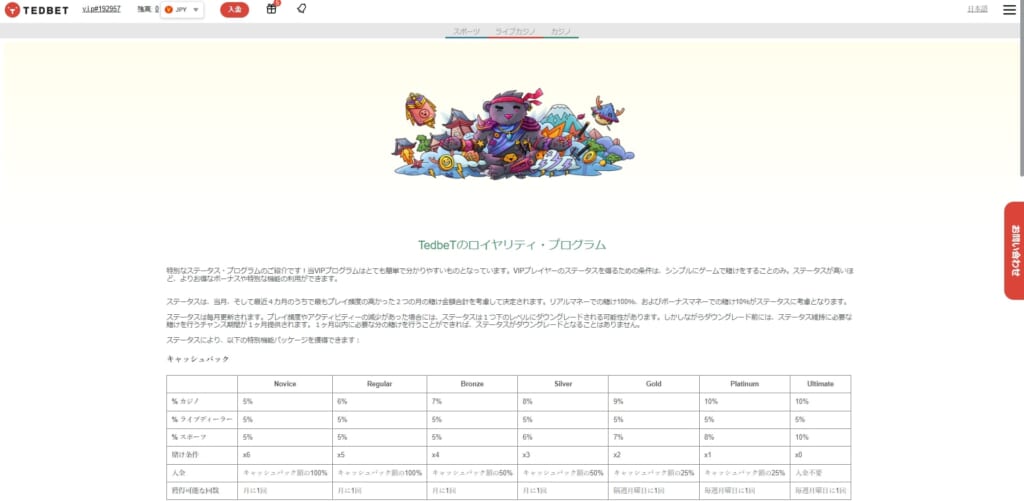Click the page vertical scrollbar
Image resolution: width=1024 pixels, height=501 pixels.
[x=1021, y=88]
